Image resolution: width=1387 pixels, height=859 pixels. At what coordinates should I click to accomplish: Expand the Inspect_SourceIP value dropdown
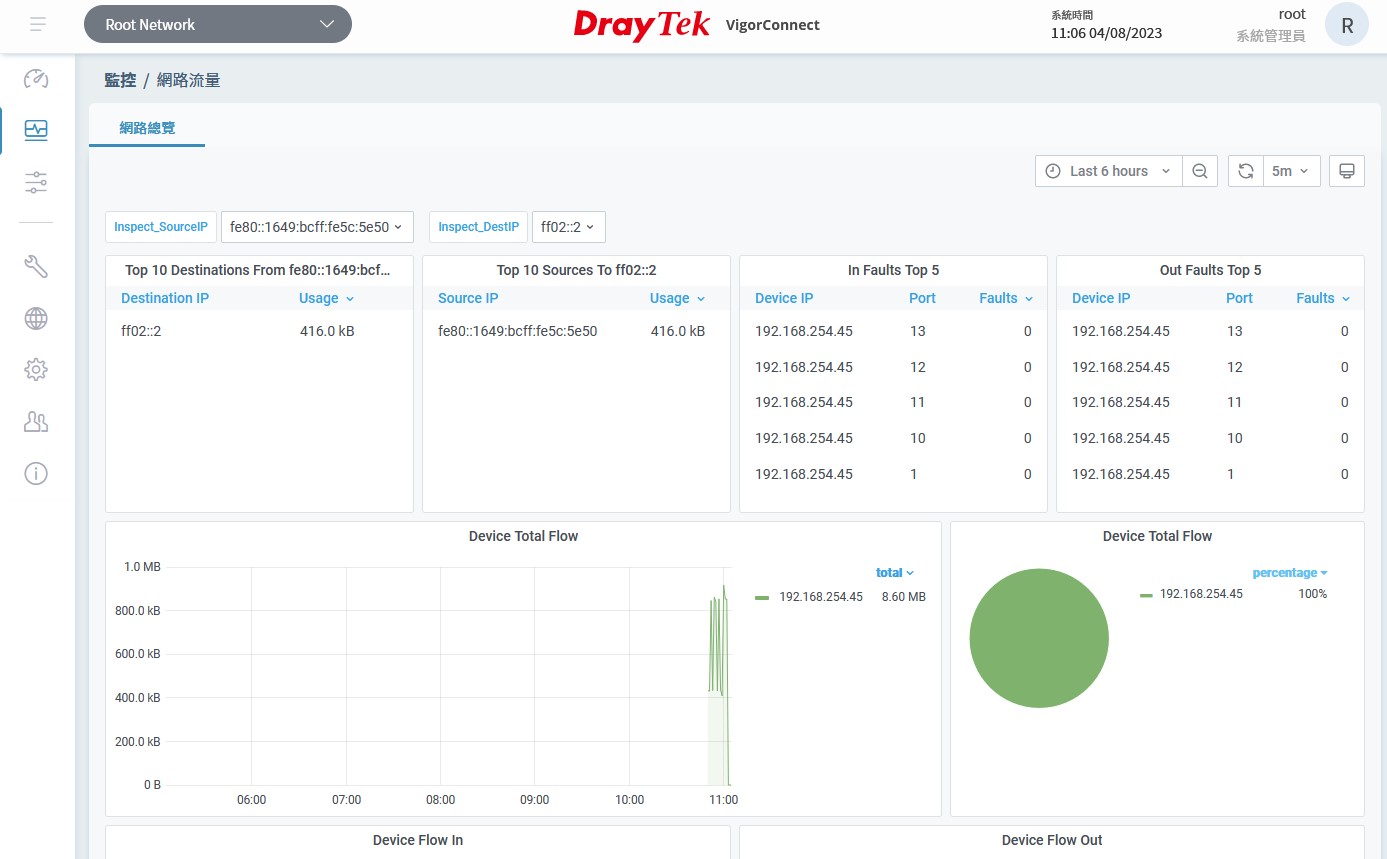point(317,227)
